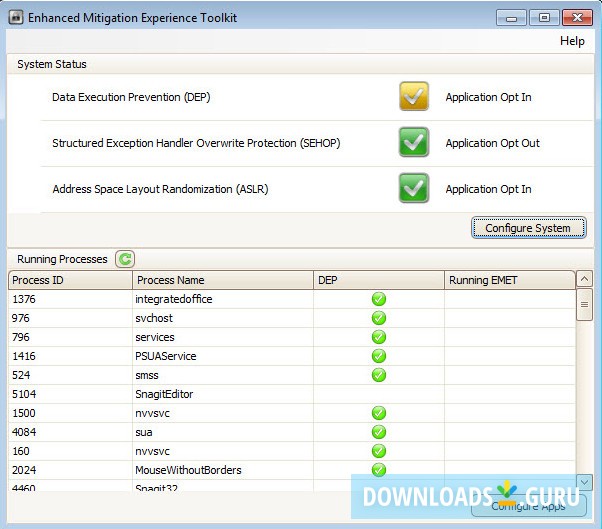
Task: Close the EMET window
Action: coord(577,18)
